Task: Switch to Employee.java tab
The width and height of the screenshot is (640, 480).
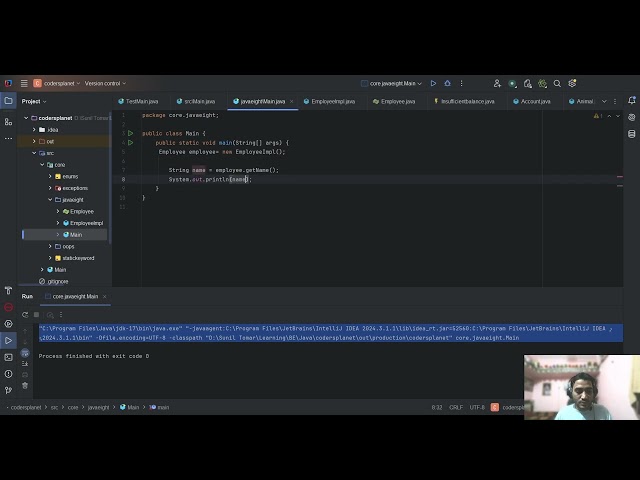Action: coord(394,101)
